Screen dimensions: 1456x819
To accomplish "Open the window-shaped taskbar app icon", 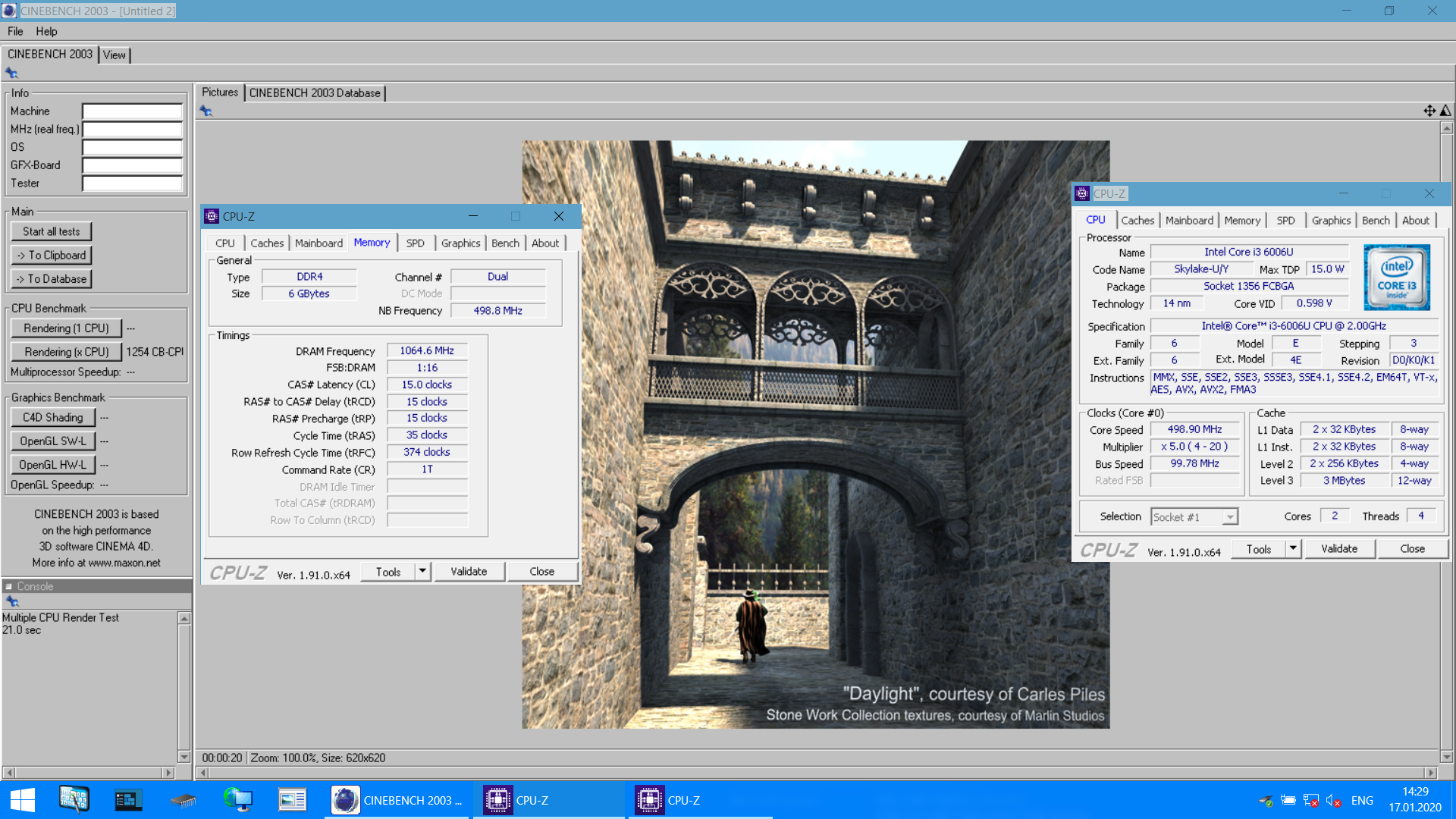I will pyautogui.click(x=292, y=800).
